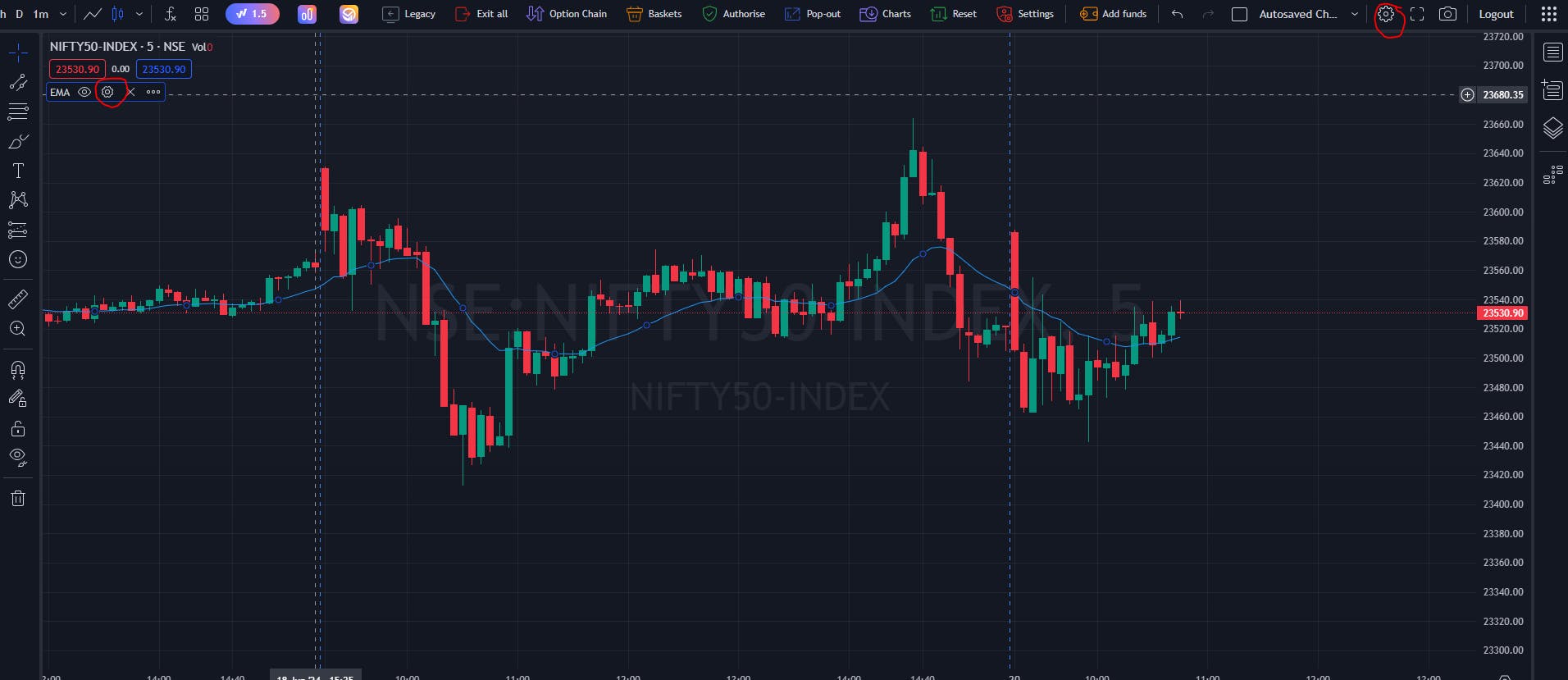Toggle EMA indicator visibility eye
The height and width of the screenshot is (680, 1568).
(x=84, y=92)
